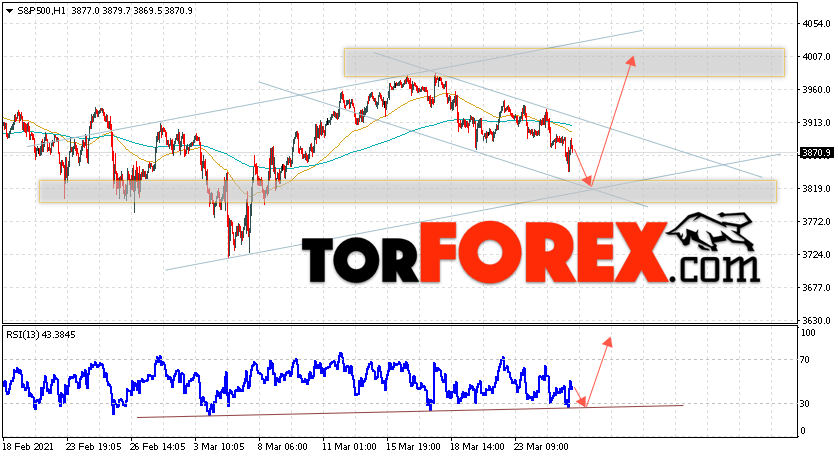Click the 3 Mar 10:05 time label

[219, 446]
